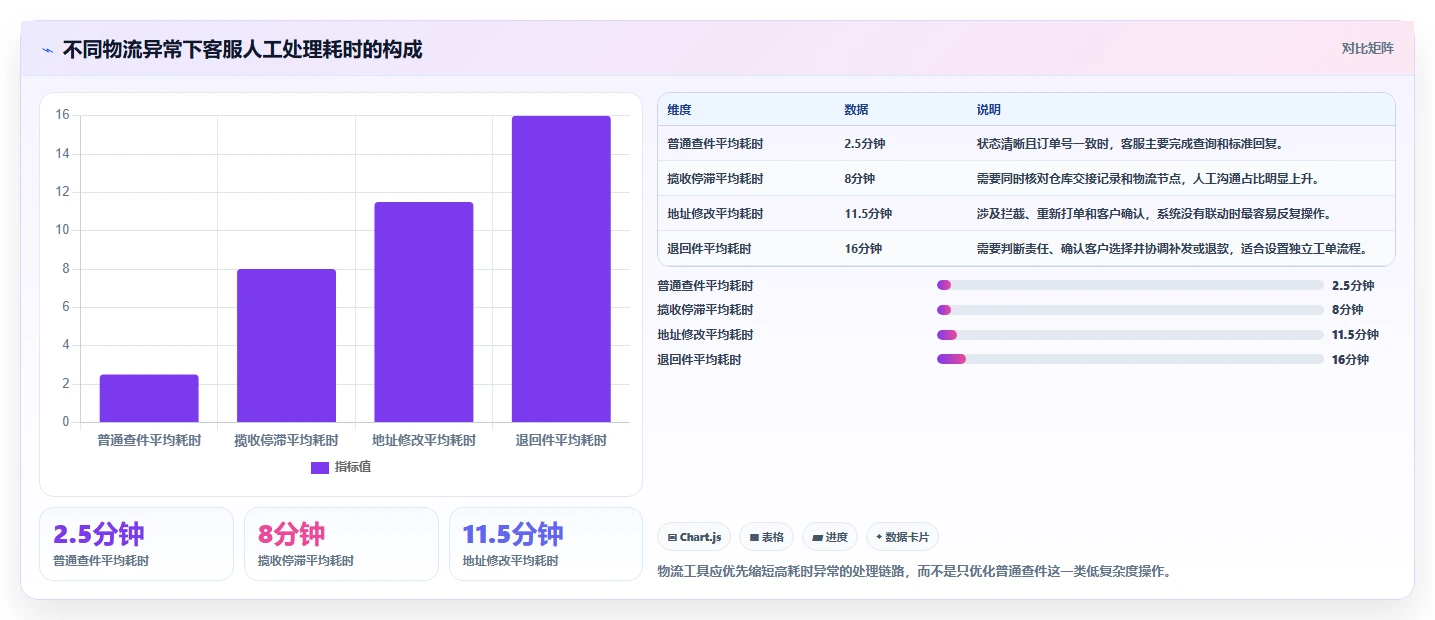Click the 揽收停滞平均耗时 progress row label

705,310
